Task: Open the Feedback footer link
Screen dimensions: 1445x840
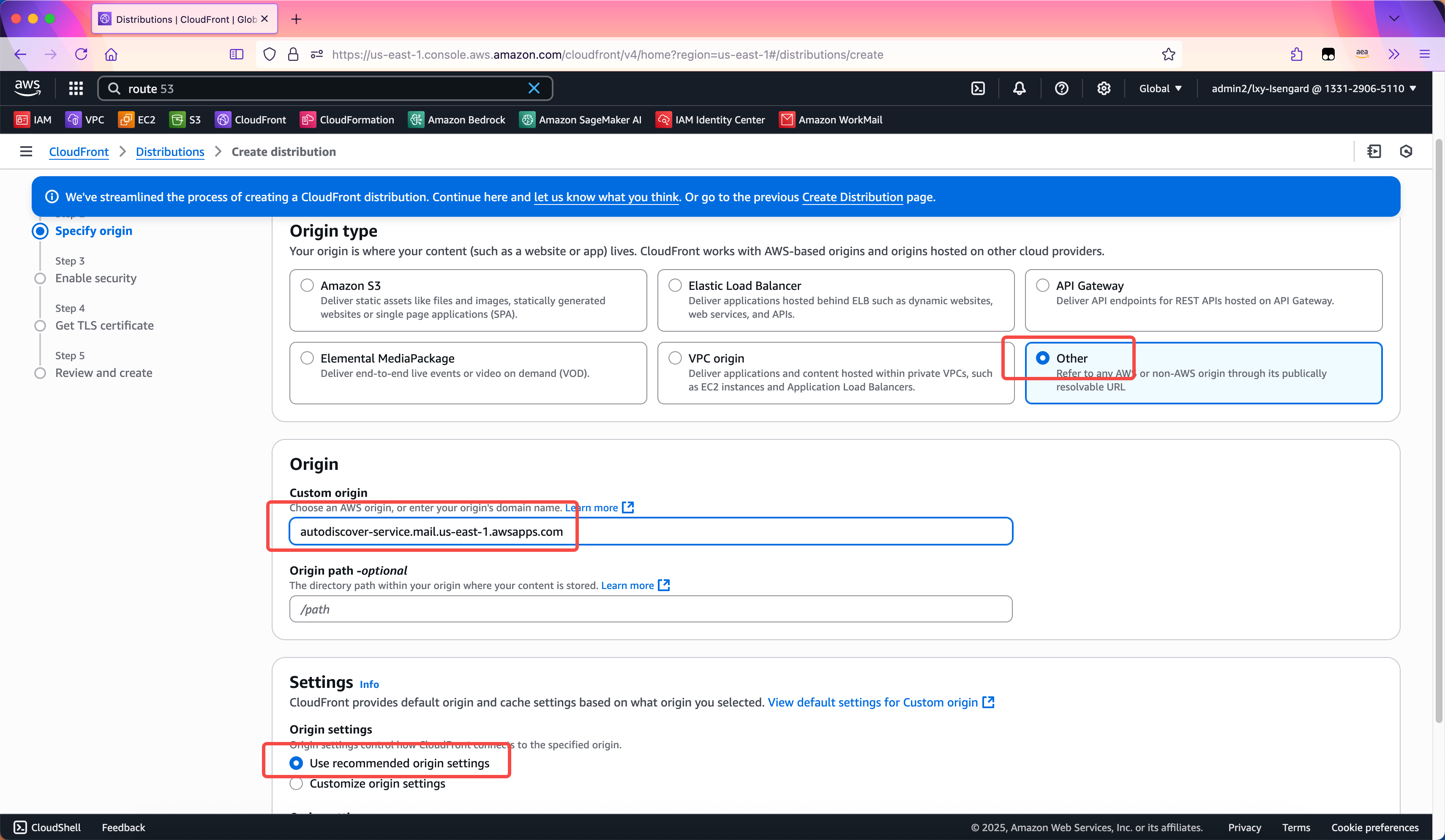Action: click(123, 827)
